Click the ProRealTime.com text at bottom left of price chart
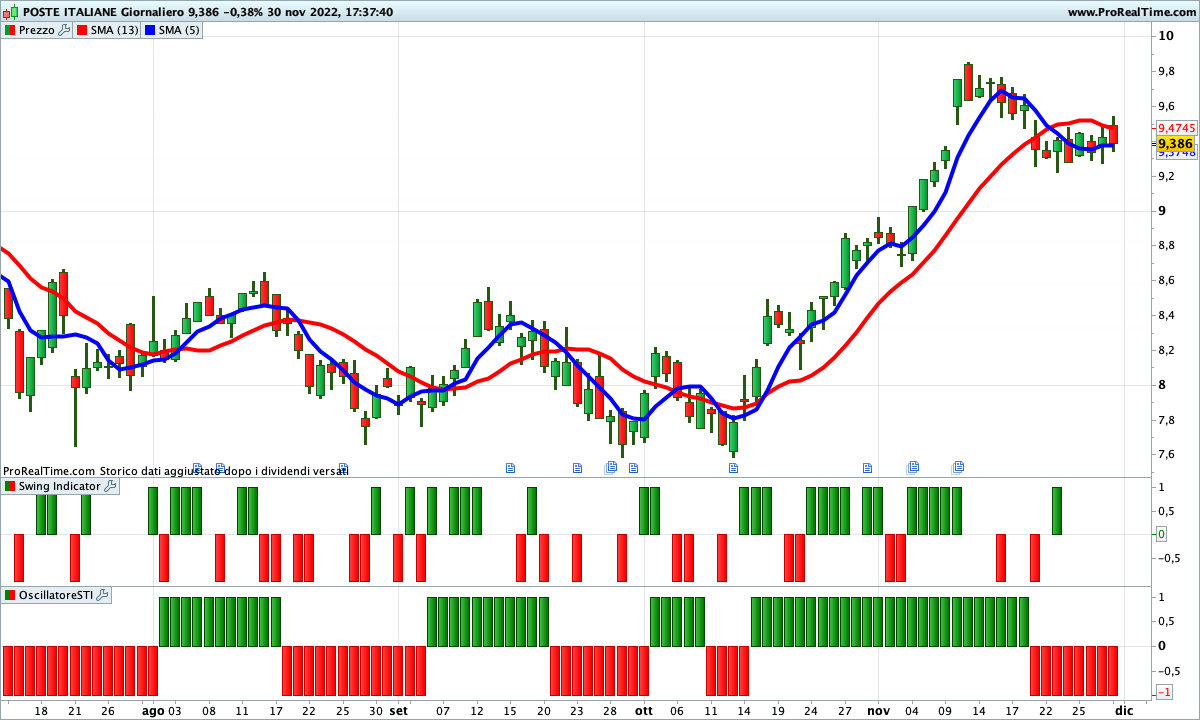This screenshot has width=1200, height=720. (x=48, y=470)
